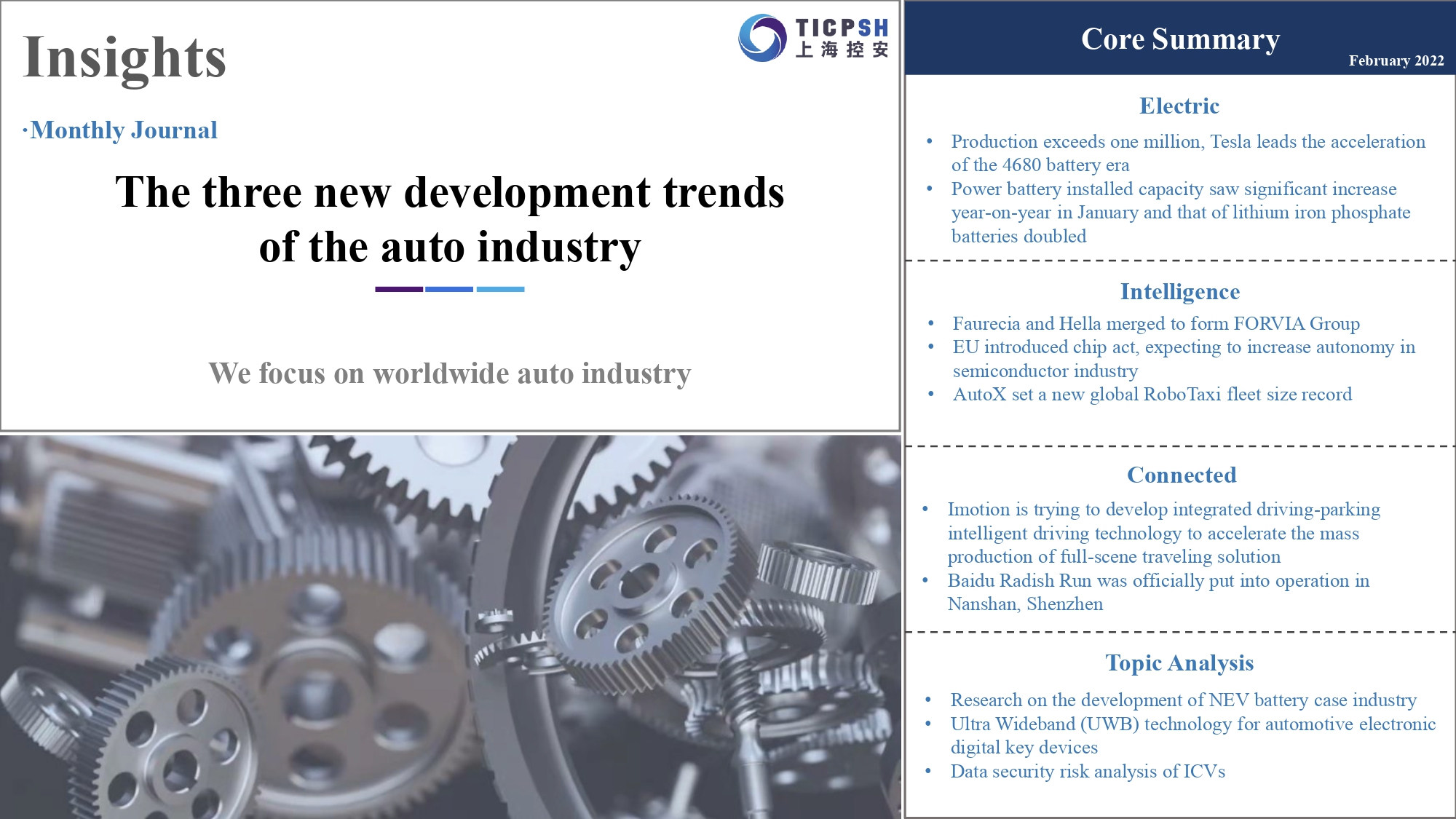Click the AutoX RoboTaxi fleet bullet
Screen dimensions: 1456x819
coord(1152,395)
